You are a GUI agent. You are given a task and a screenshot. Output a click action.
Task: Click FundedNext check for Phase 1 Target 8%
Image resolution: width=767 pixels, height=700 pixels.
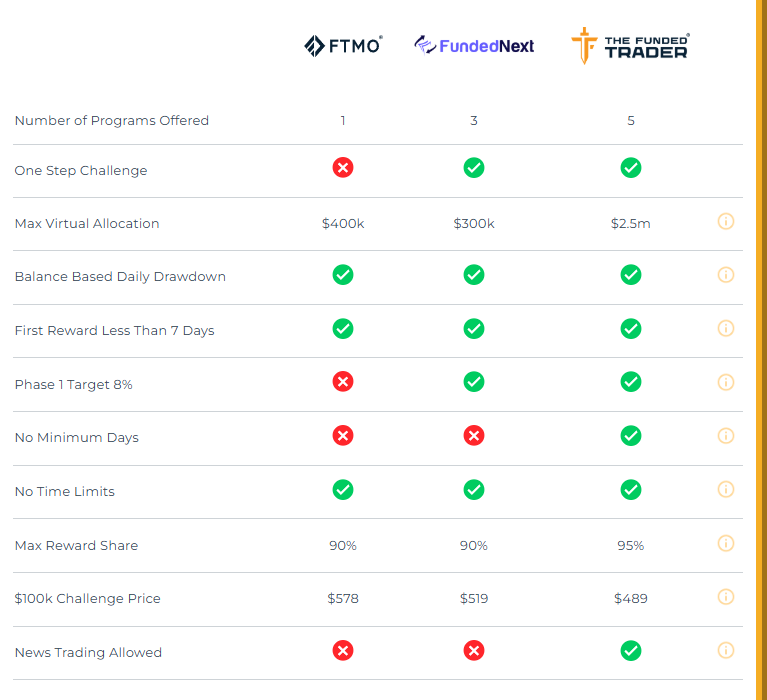click(474, 382)
